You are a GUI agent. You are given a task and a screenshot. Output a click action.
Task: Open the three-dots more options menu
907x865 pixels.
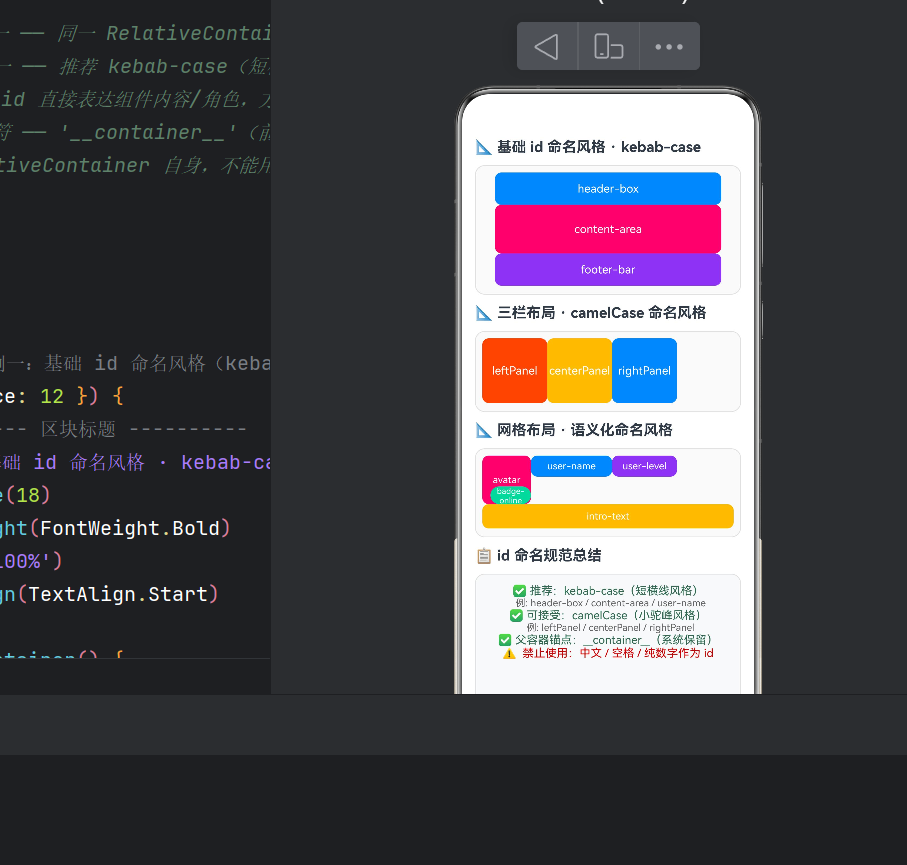pos(669,46)
